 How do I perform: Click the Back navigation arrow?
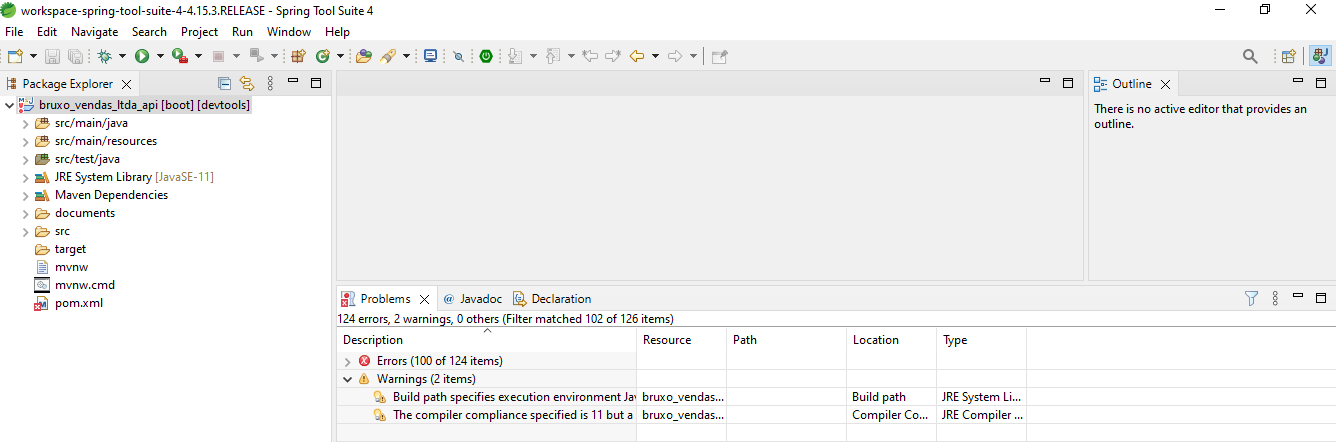click(636, 56)
